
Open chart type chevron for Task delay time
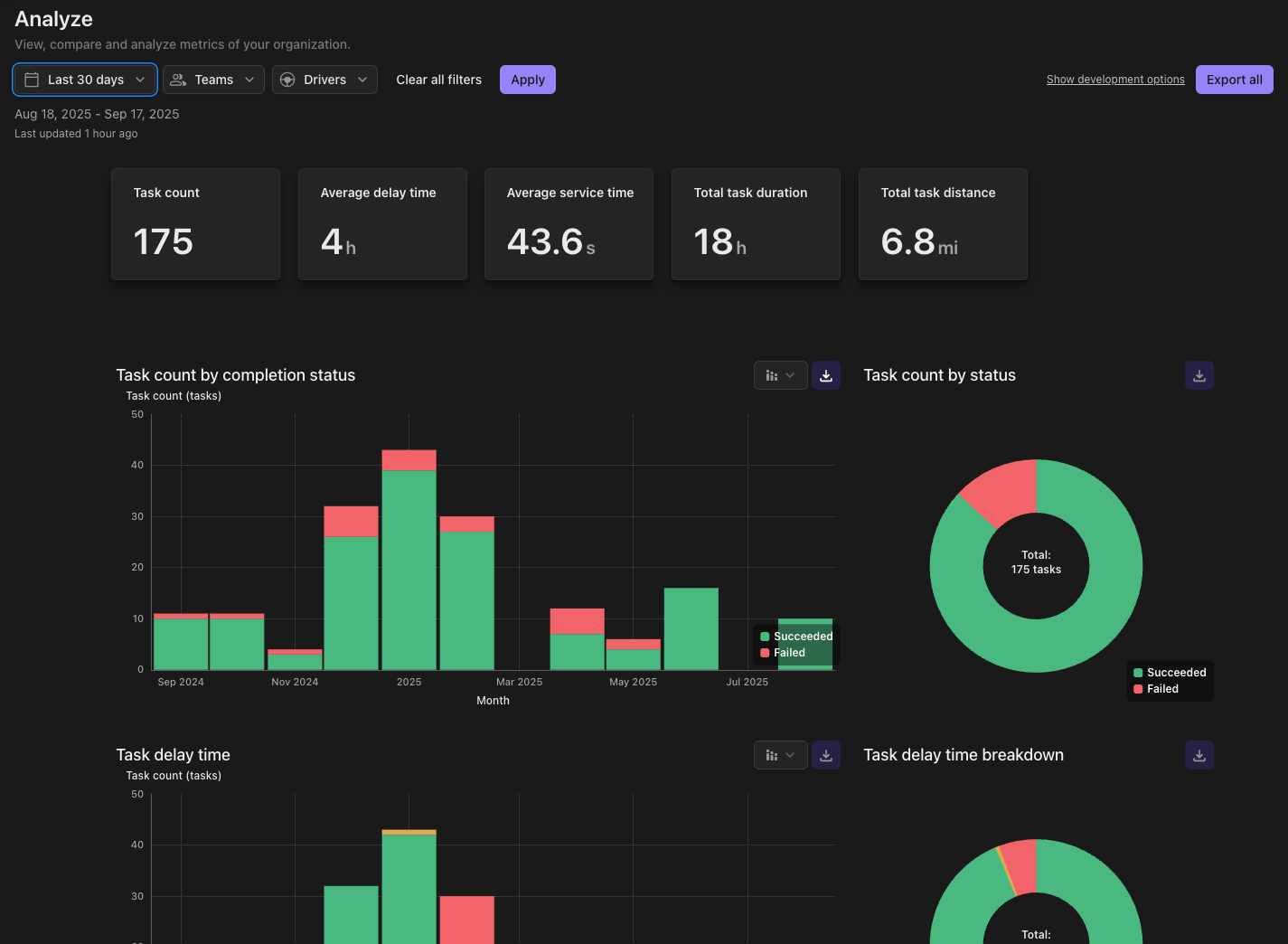tap(791, 755)
